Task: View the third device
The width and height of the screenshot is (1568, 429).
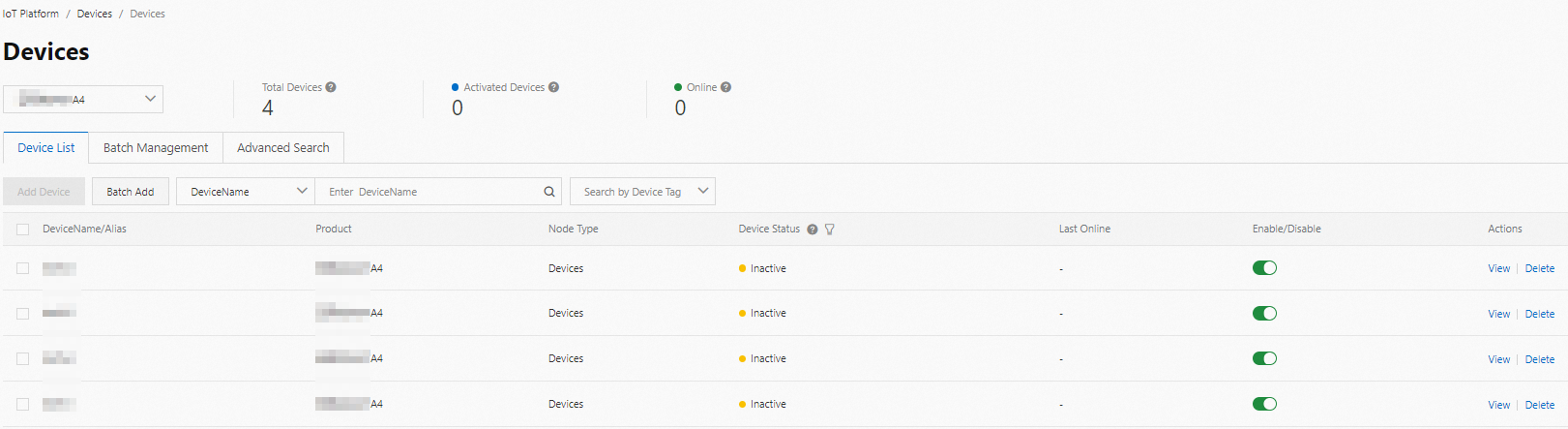Action: 1498,359
